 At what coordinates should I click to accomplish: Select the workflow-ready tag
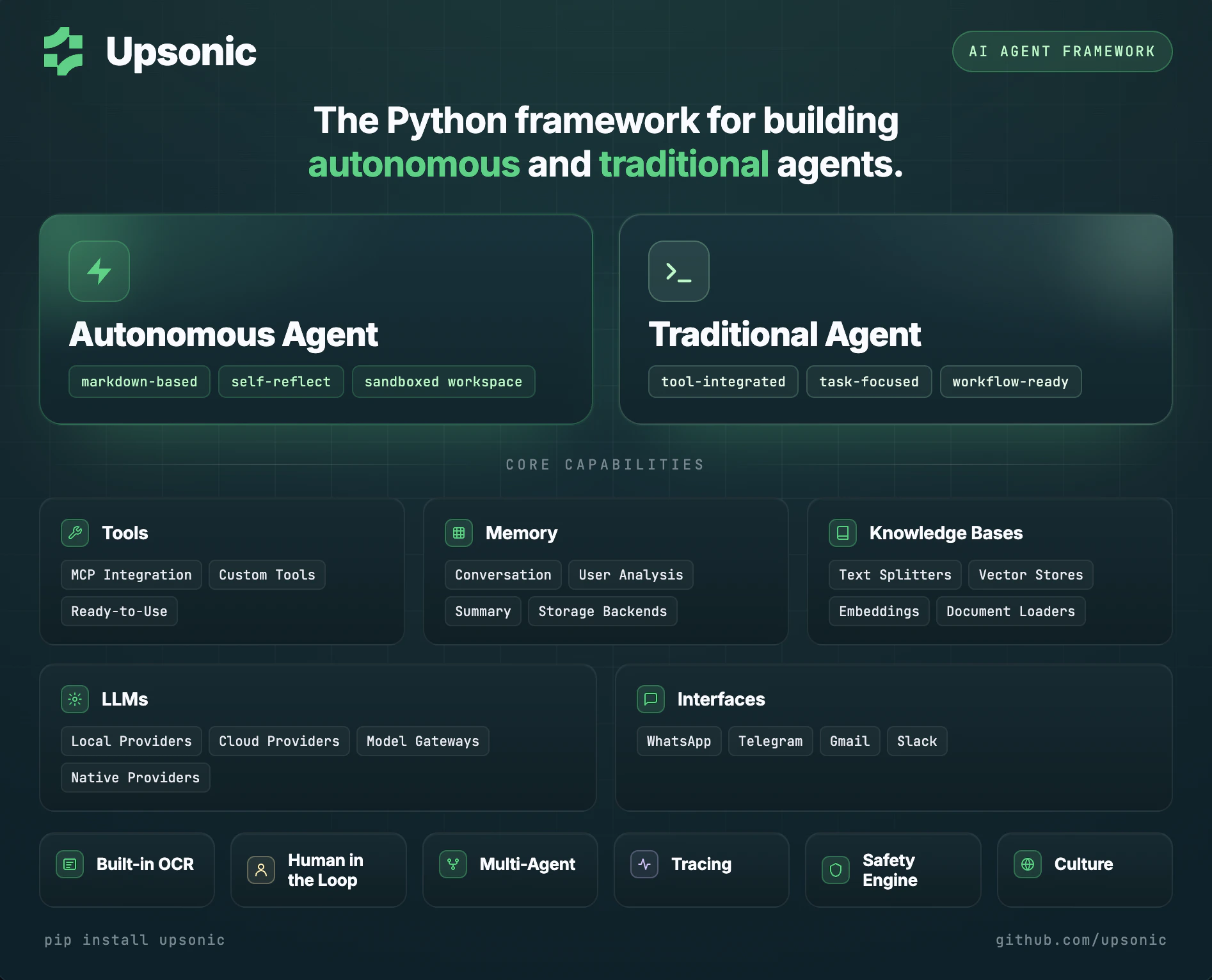(1010, 382)
